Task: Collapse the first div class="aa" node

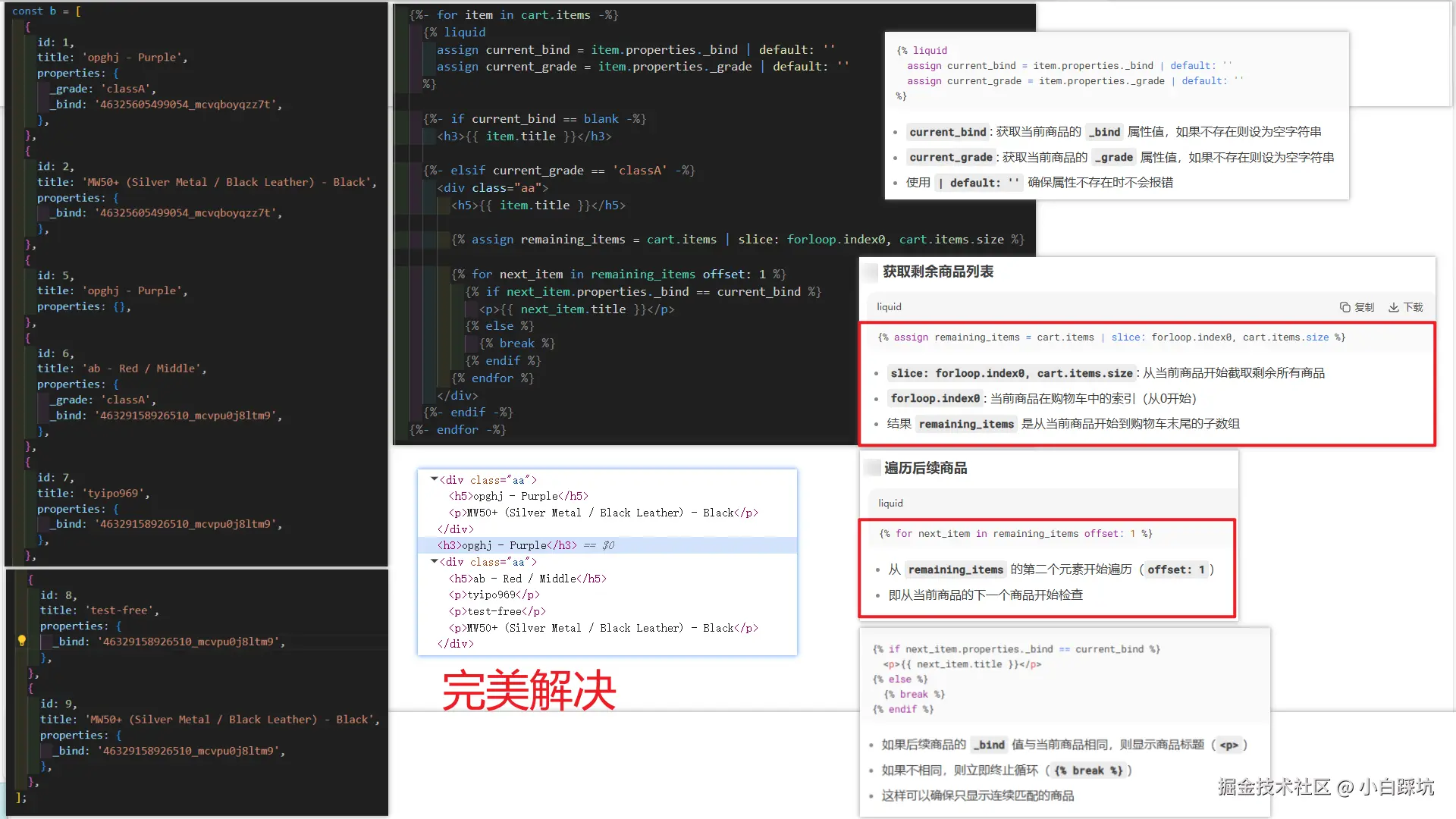Action: tap(435, 479)
